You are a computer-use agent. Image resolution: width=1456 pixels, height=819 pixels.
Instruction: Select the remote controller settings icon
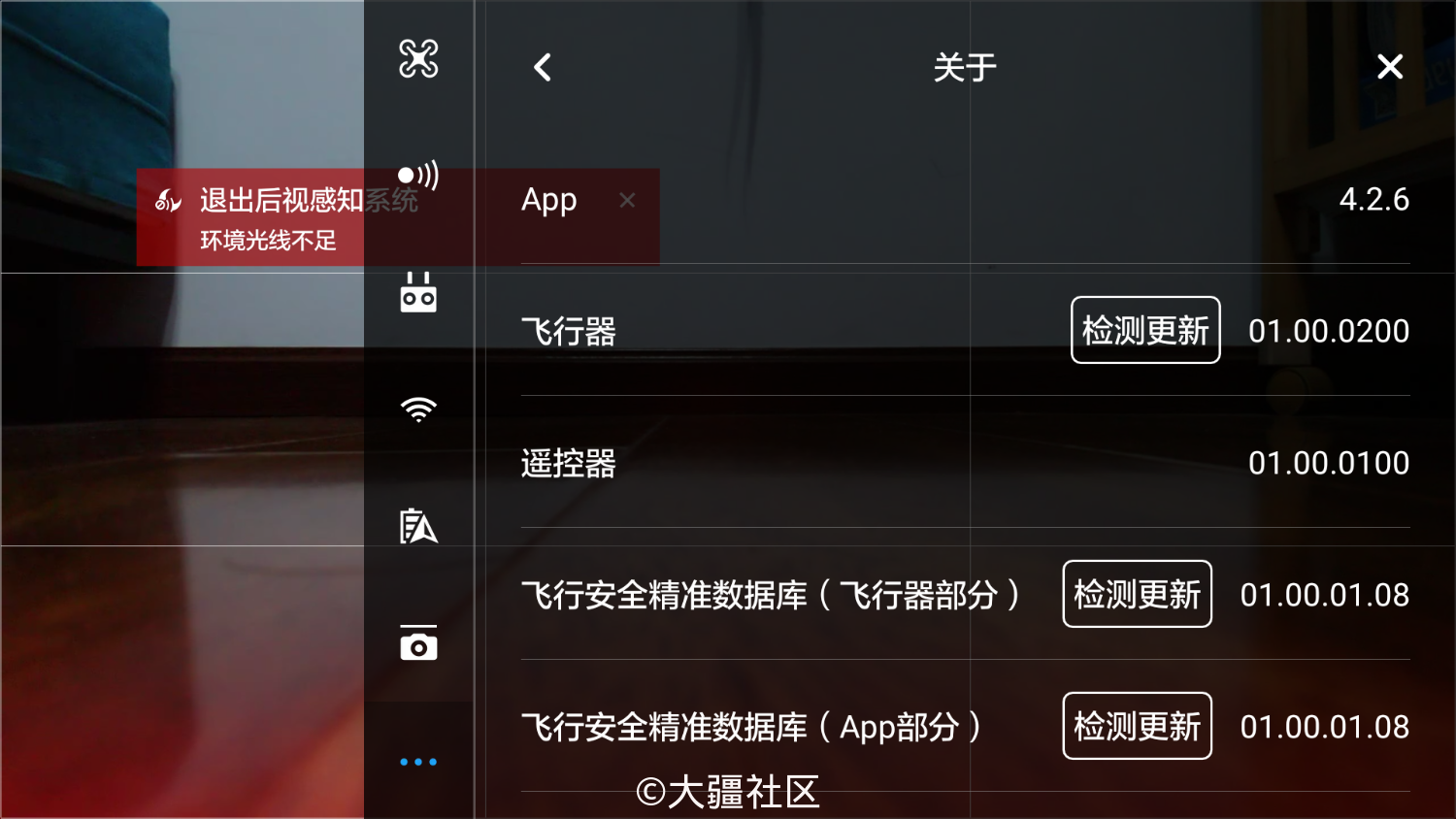pyautogui.click(x=418, y=292)
